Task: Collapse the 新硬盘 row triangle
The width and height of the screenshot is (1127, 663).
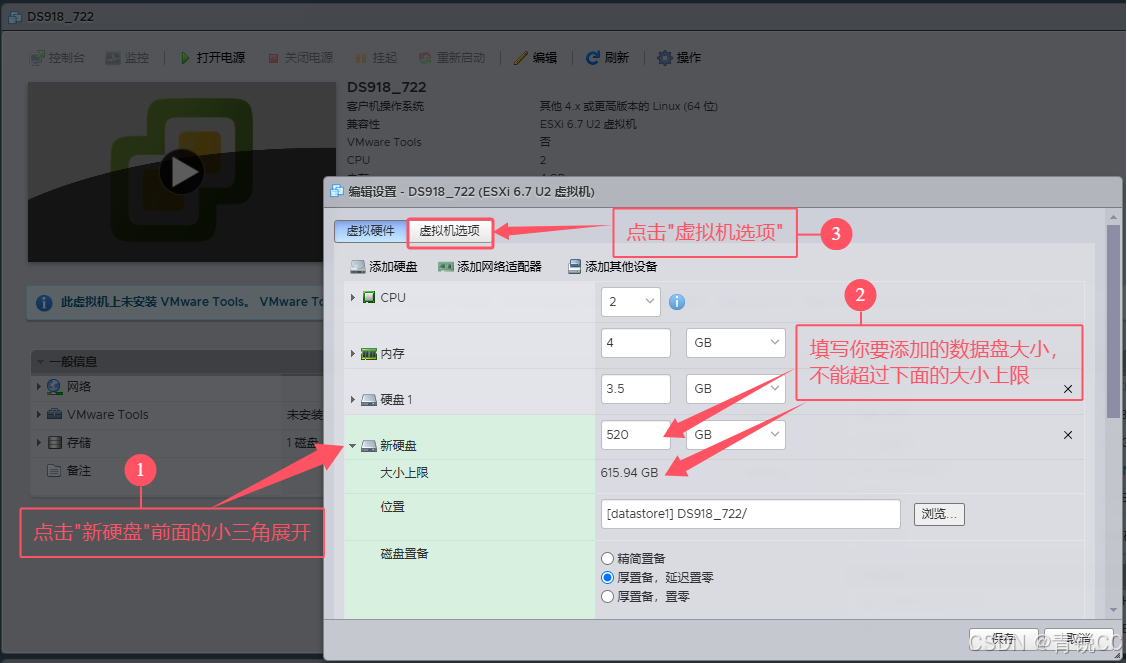Action: point(353,446)
